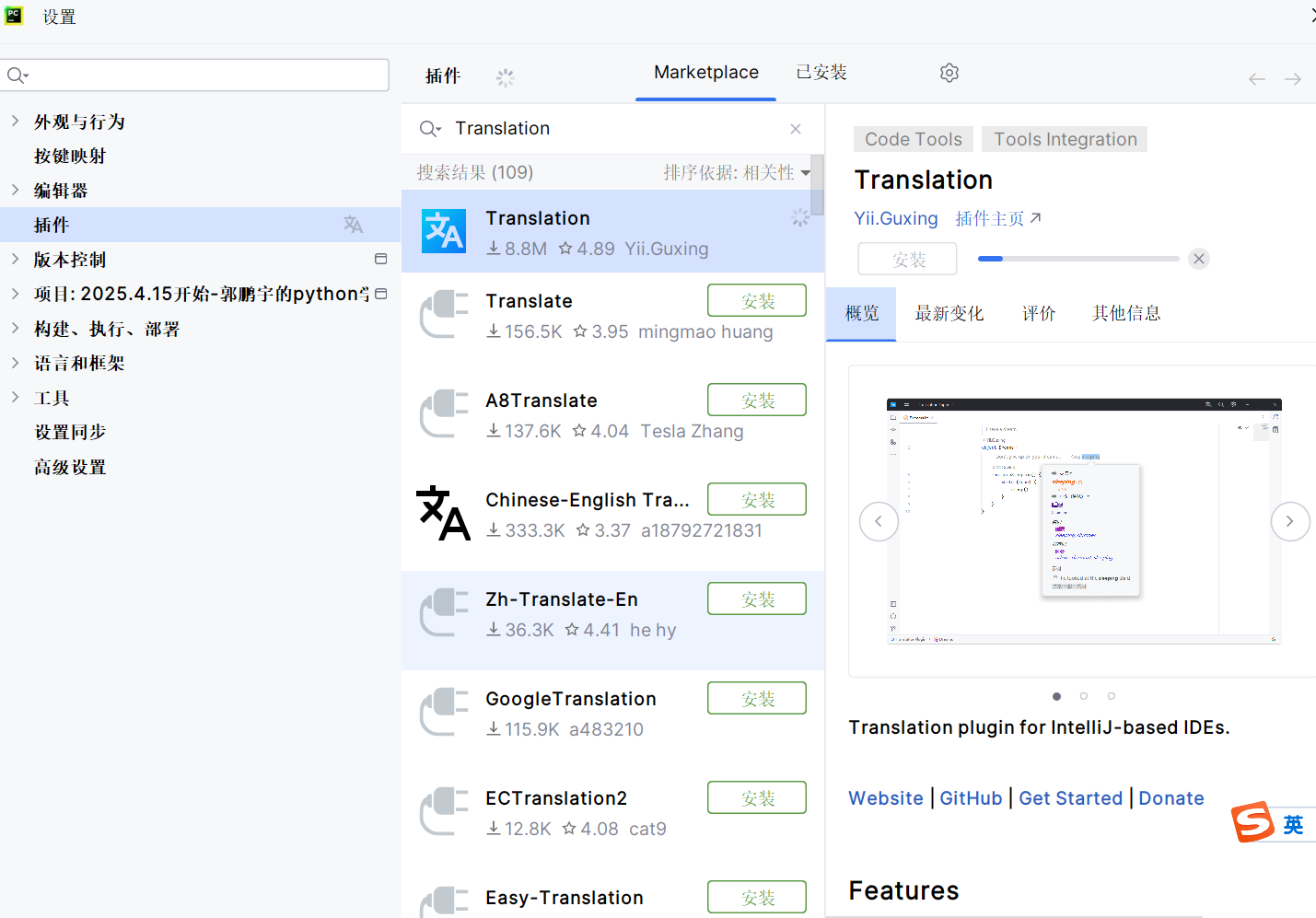The height and width of the screenshot is (918, 1316).
Task: Click the GoogleTranslation plugin icon
Action: coord(444,712)
